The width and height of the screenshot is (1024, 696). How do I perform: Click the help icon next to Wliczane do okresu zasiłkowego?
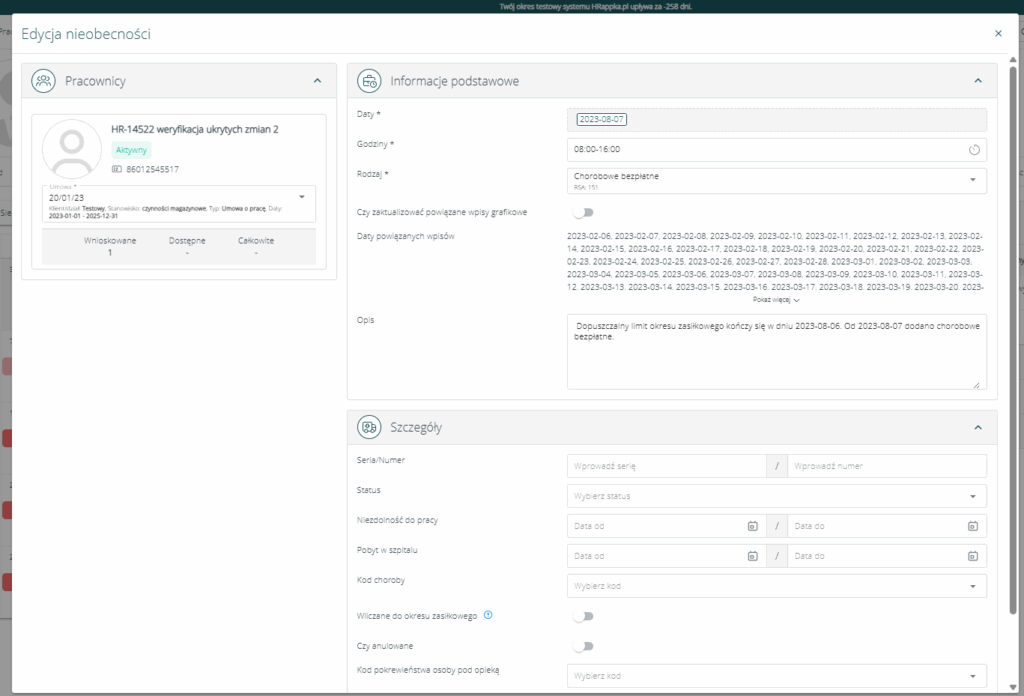pos(488,615)
